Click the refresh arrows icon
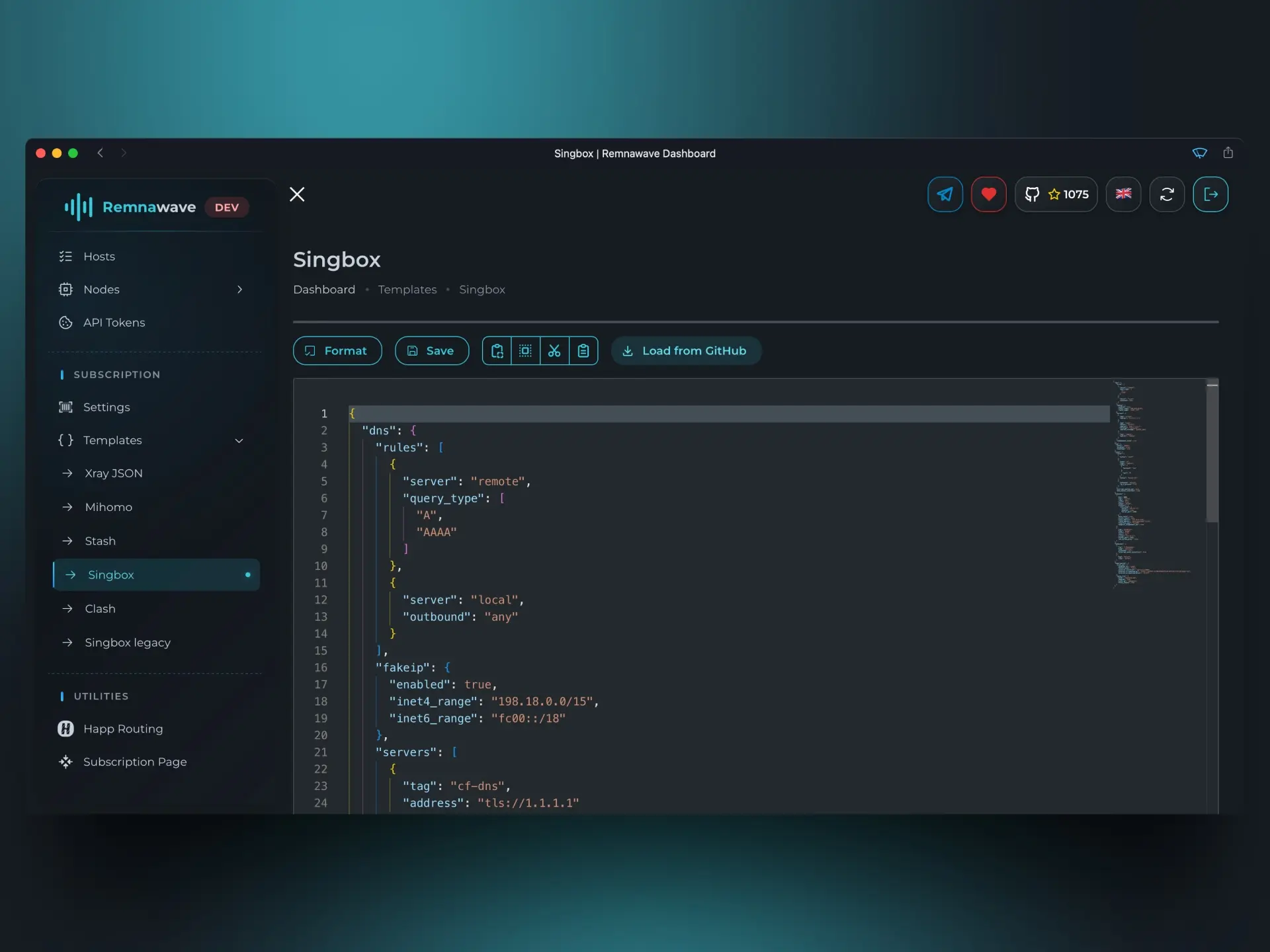Image resolution: width=1270 pixels, height=952 pixels. 1167,194
